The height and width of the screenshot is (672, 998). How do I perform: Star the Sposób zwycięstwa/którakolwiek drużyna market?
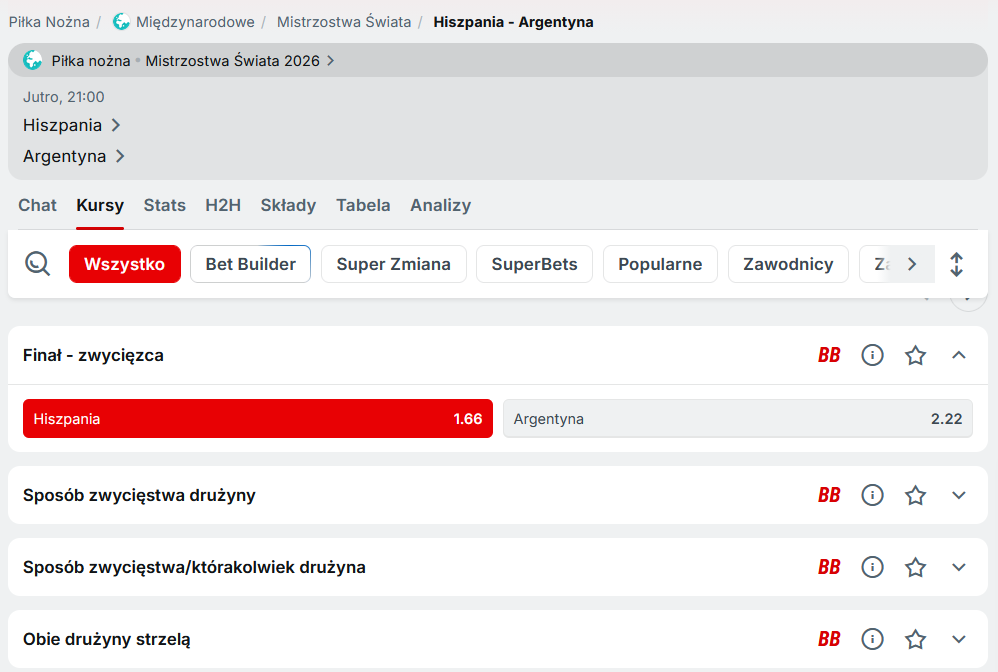915,567
